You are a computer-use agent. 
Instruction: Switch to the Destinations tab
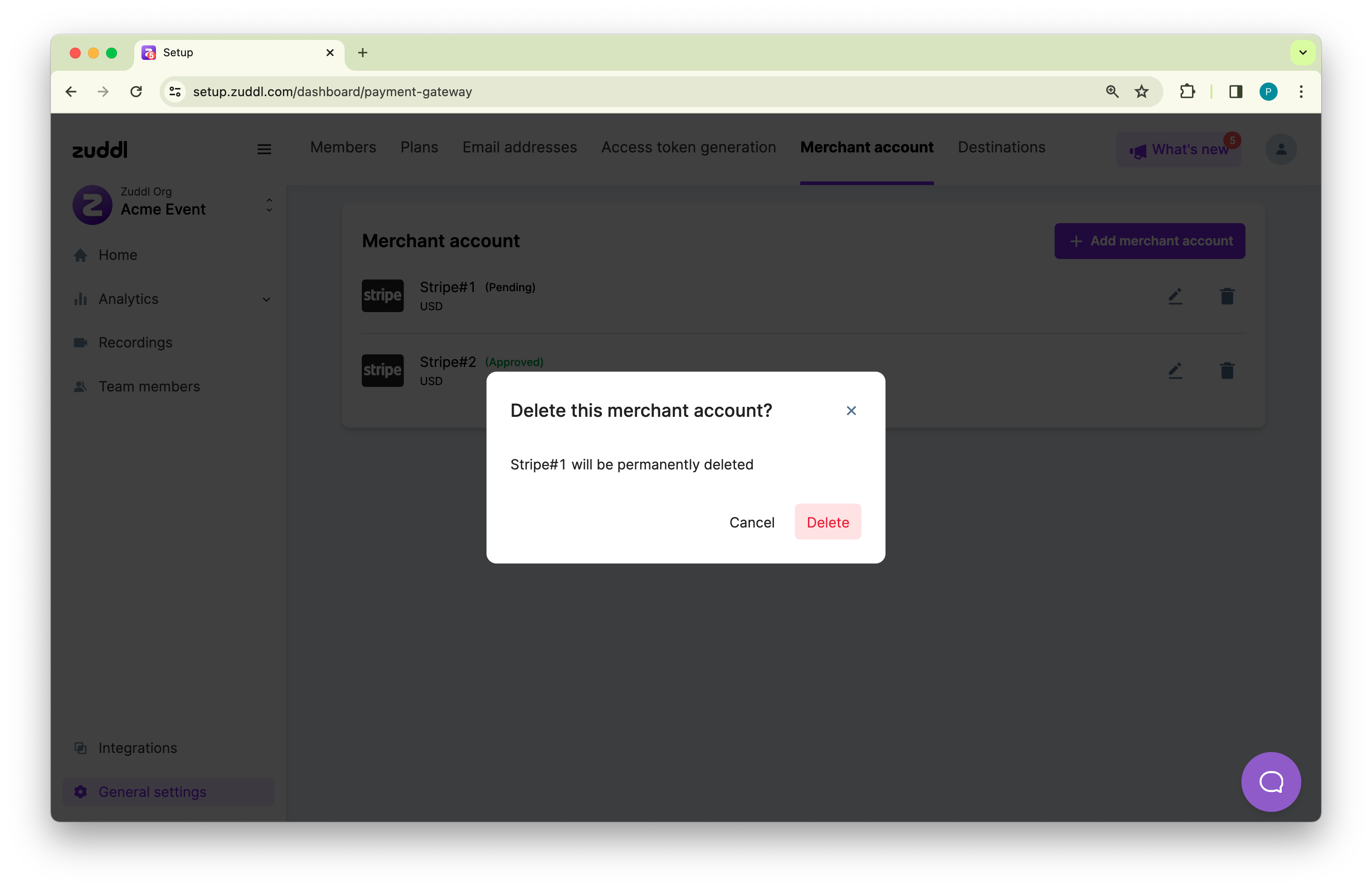1001,147
